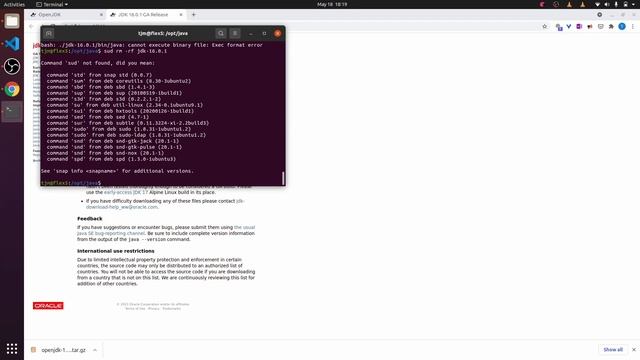Open Chrome tab search circle button

(x=600, y=15)
